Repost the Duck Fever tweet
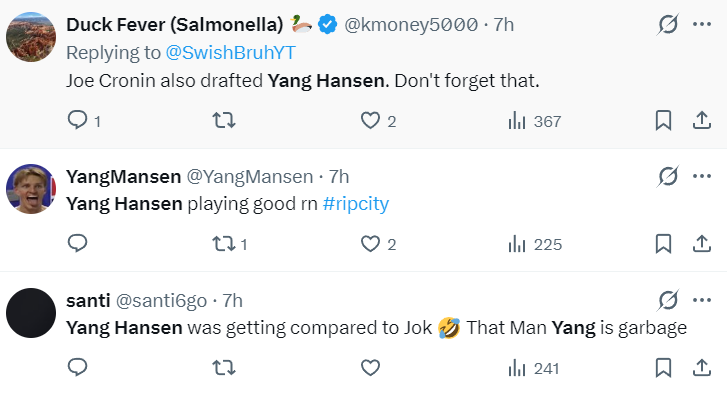The image size is (727, 395). [x=224, y=121]
